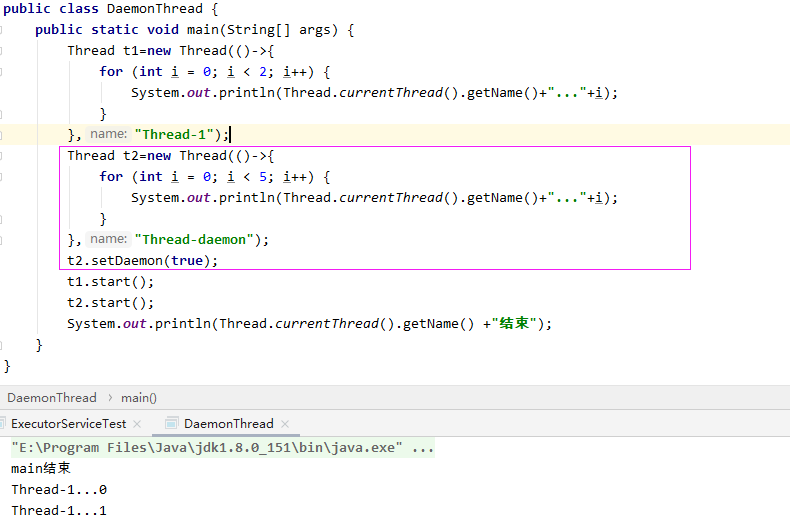Click the main method signature
Viewport: 790px width, 522px height.
tap(194, 30)
